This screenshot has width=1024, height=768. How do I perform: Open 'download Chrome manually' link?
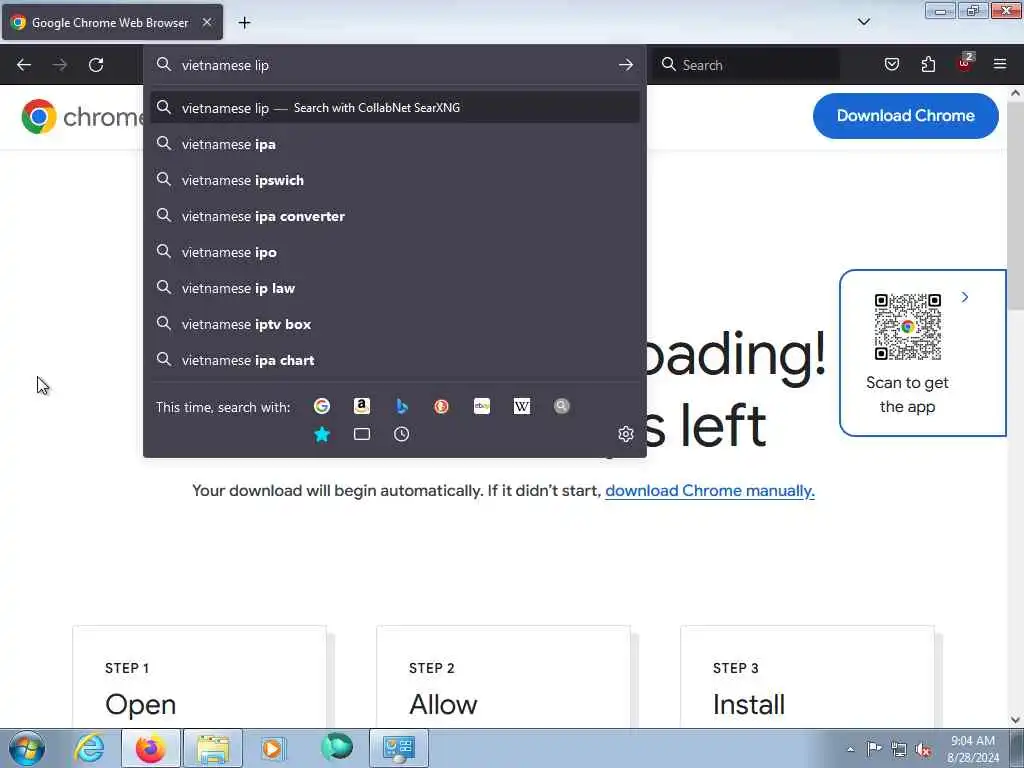tap(710, 490)
